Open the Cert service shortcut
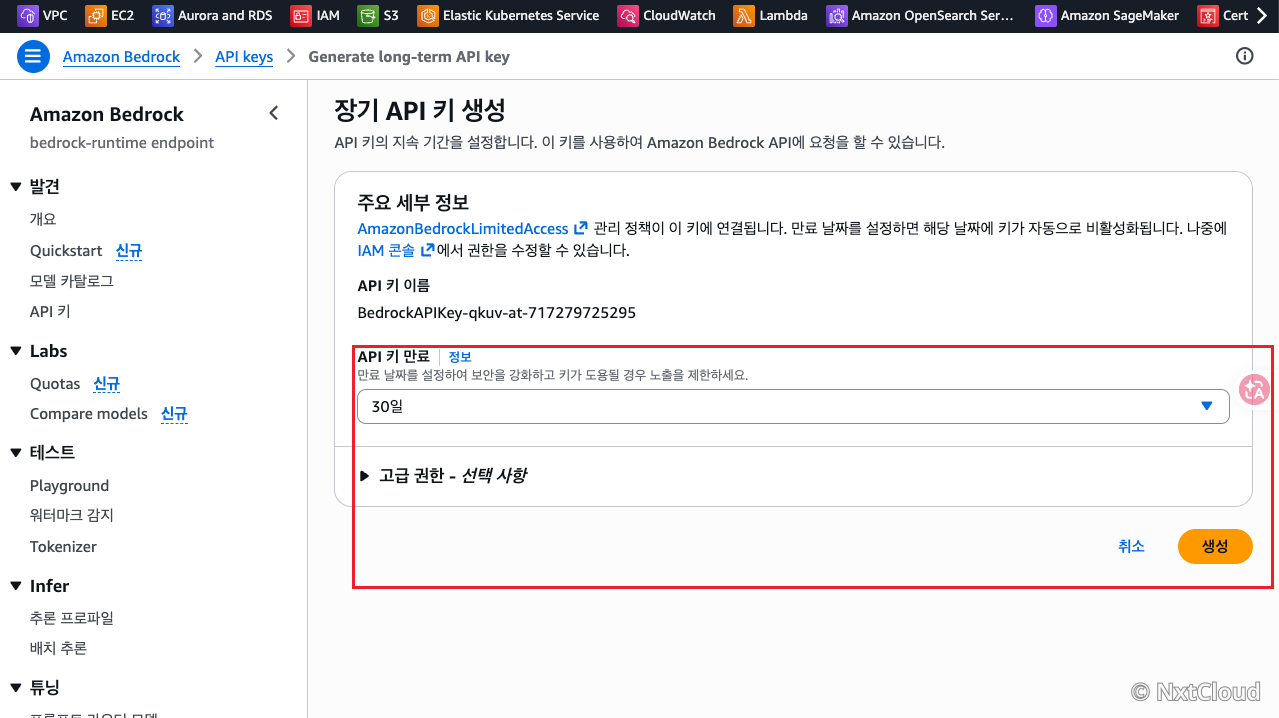Viewport: 1279px width, 718px height. (x=1222, y=15)
